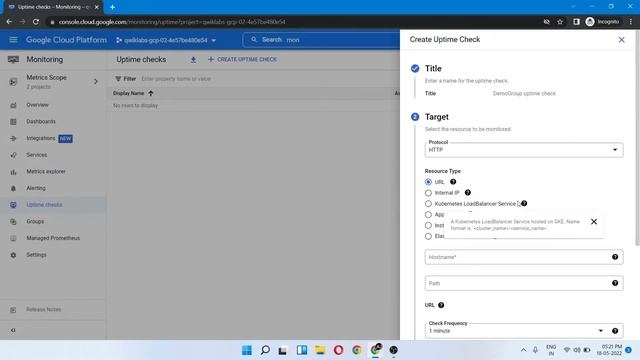Open the Protocol HTTP dropdown
This screenshot has width=640, height=360.
[524, 150]
